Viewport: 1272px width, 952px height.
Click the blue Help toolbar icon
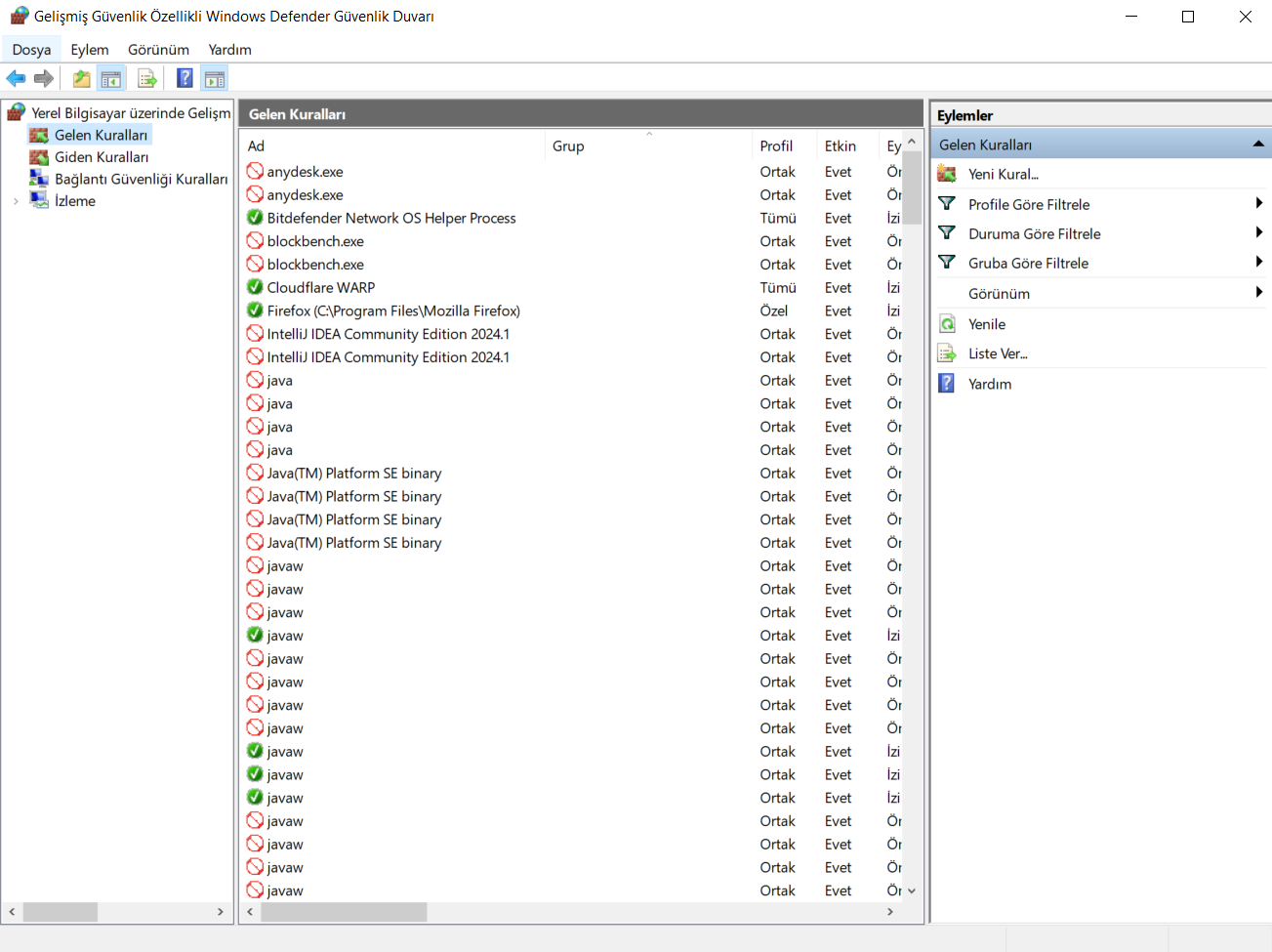pyautogui.click(x=185, y=79)
